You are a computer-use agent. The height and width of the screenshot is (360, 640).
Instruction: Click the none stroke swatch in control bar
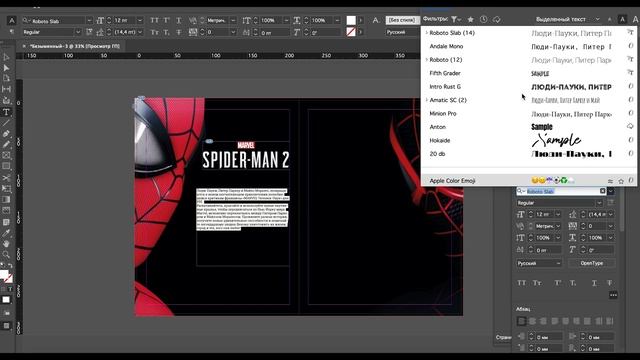(351, 32)
